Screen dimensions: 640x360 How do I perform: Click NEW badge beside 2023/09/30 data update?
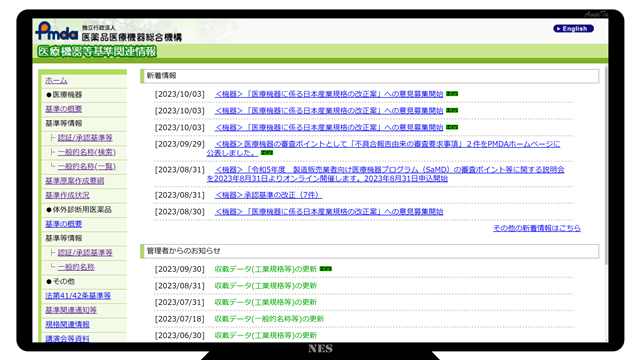(x=326, y=269)
